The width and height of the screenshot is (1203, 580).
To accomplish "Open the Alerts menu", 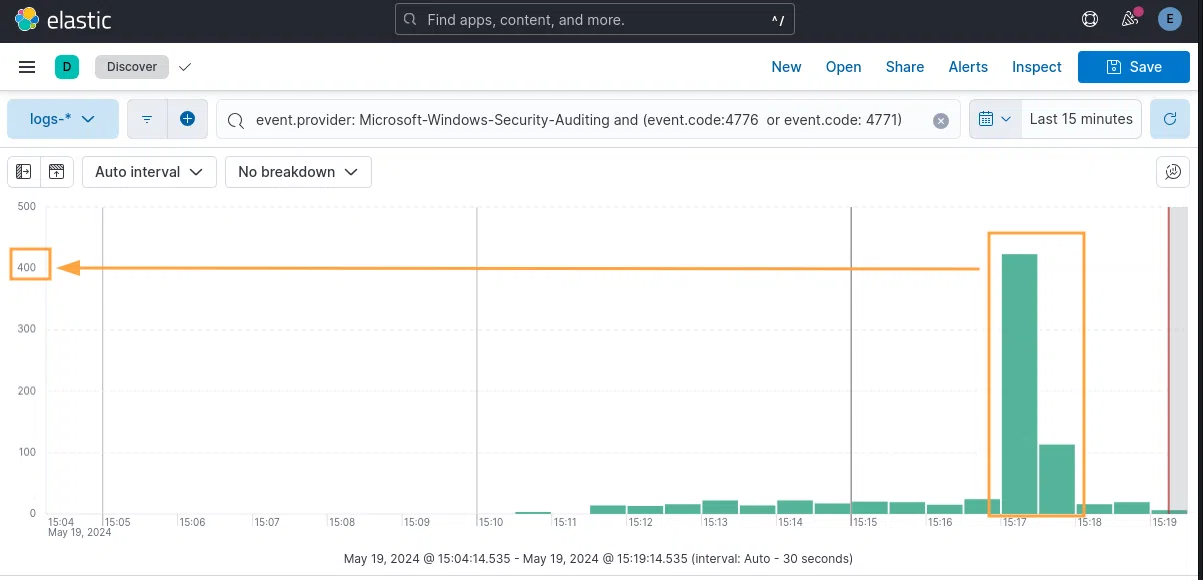I will [x=968, y=67].
